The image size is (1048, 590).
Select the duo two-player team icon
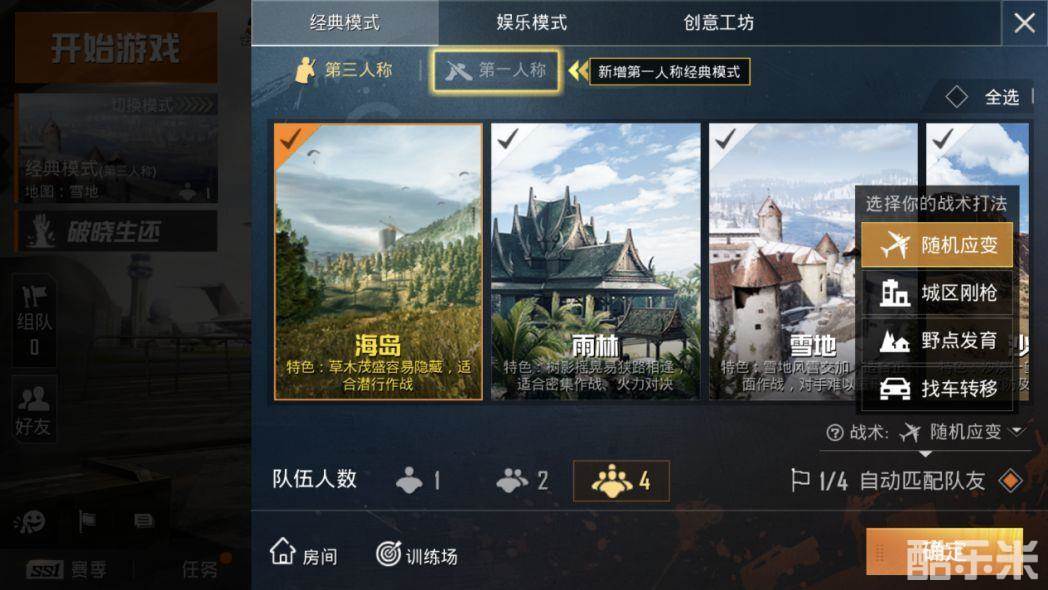click(x=512, y=480)
